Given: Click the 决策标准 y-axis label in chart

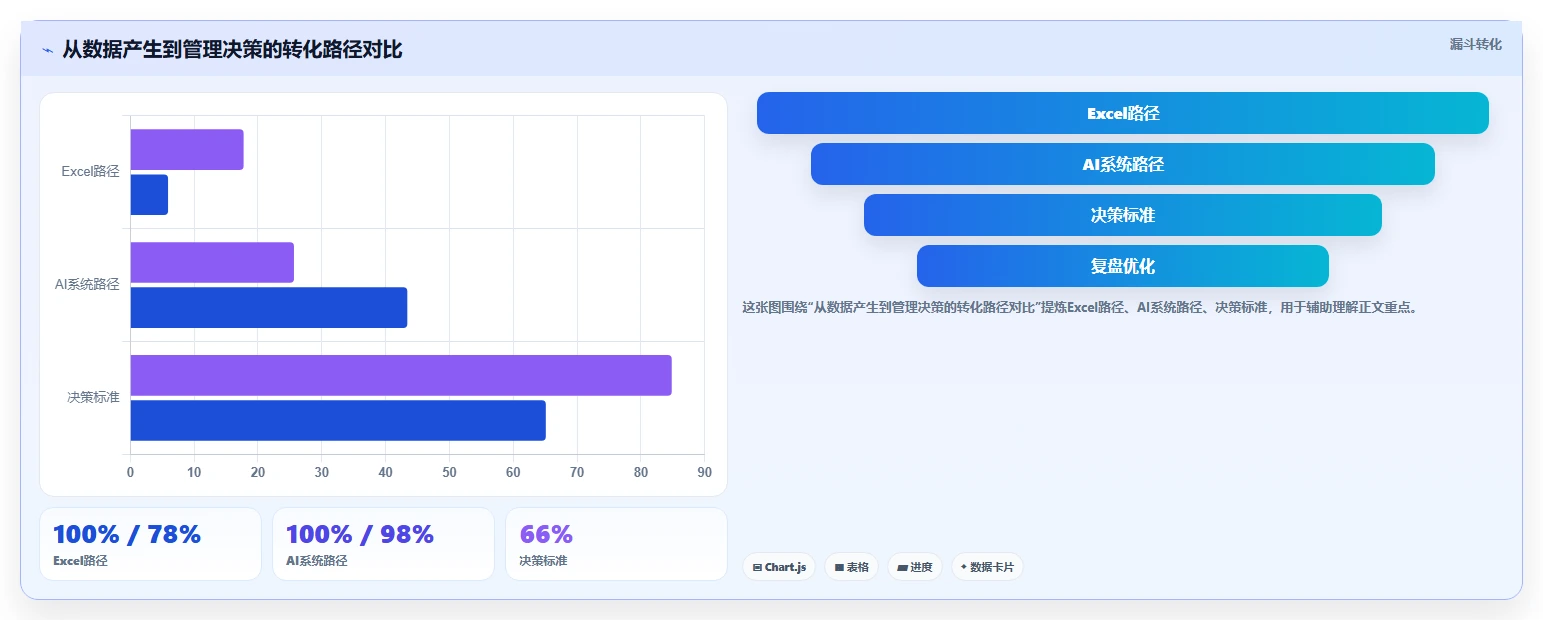Looking at the screenshot, I should point(94,397).
